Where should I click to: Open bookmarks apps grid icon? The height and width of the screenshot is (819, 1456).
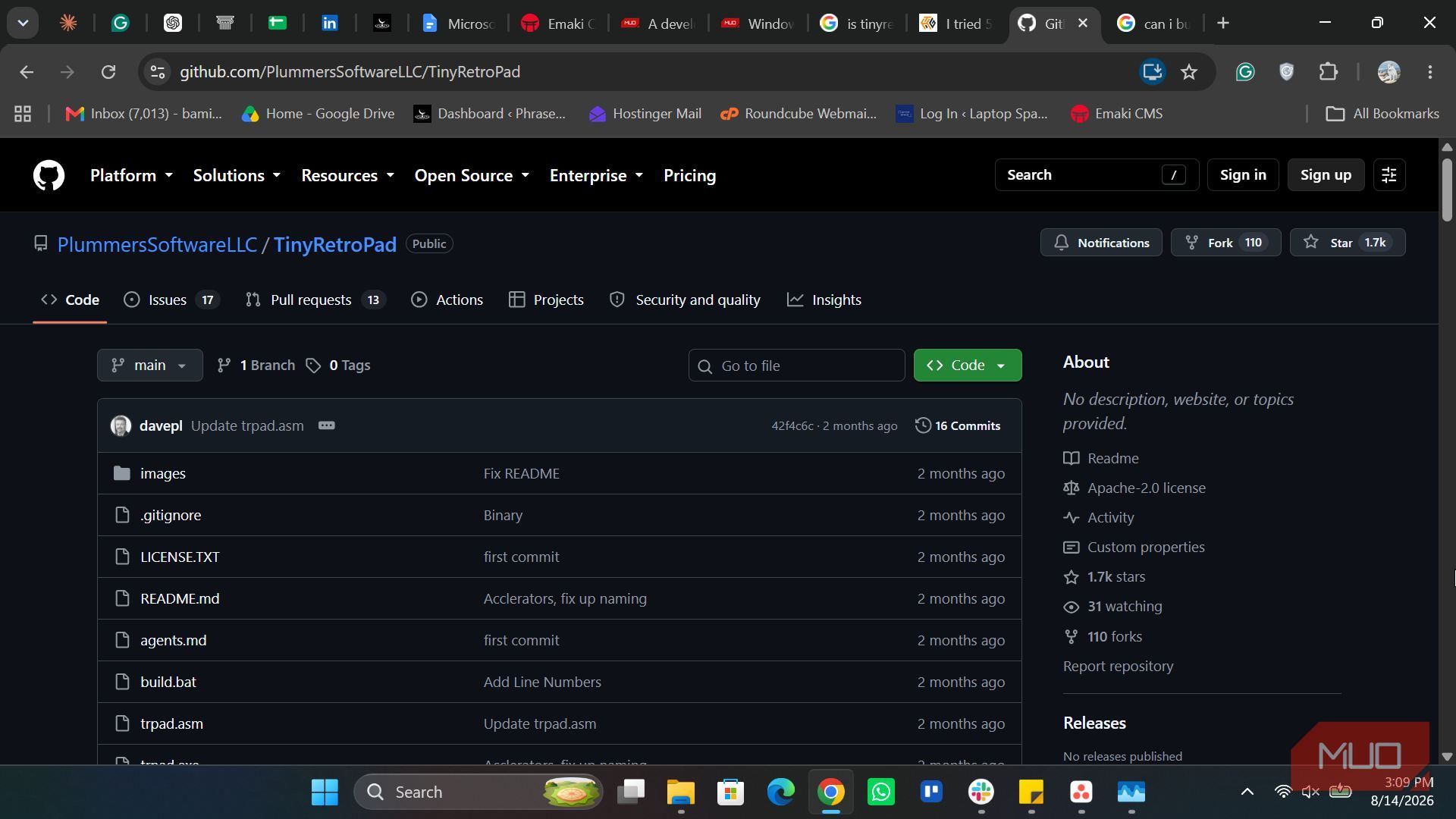click(x=23, y=114)
